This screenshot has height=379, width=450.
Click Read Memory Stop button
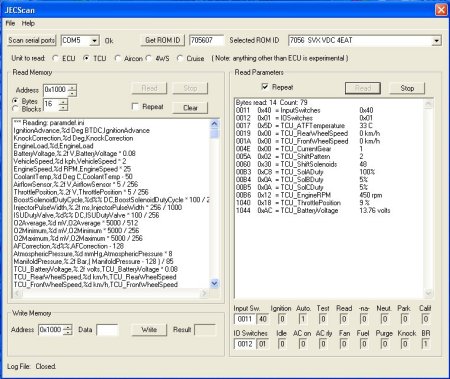pyautogui.click(x=190, y=88)
